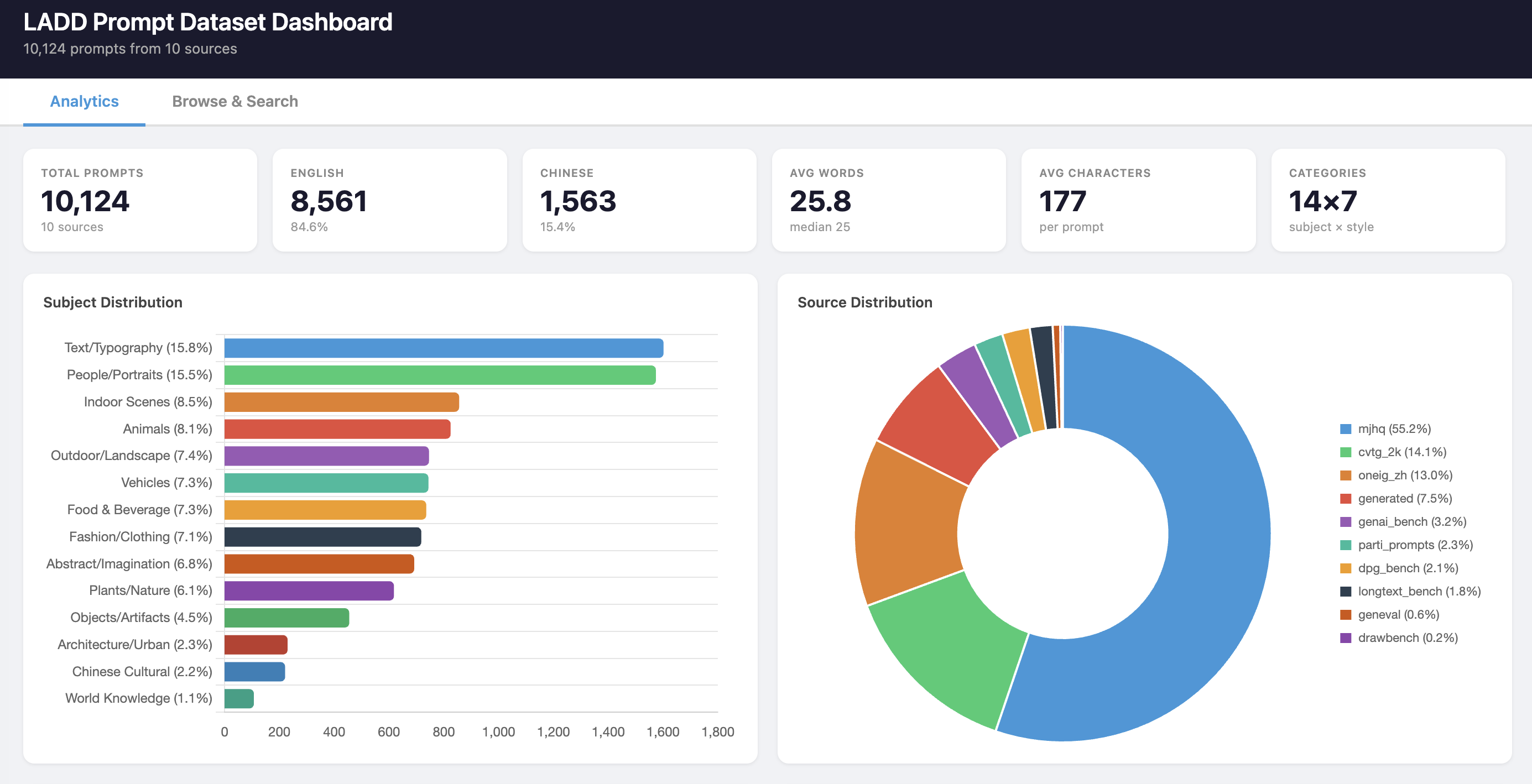Click the ENGLISH 8,561 stat card
Screen dimensions: 1532x784
click(x=389, y=200)
